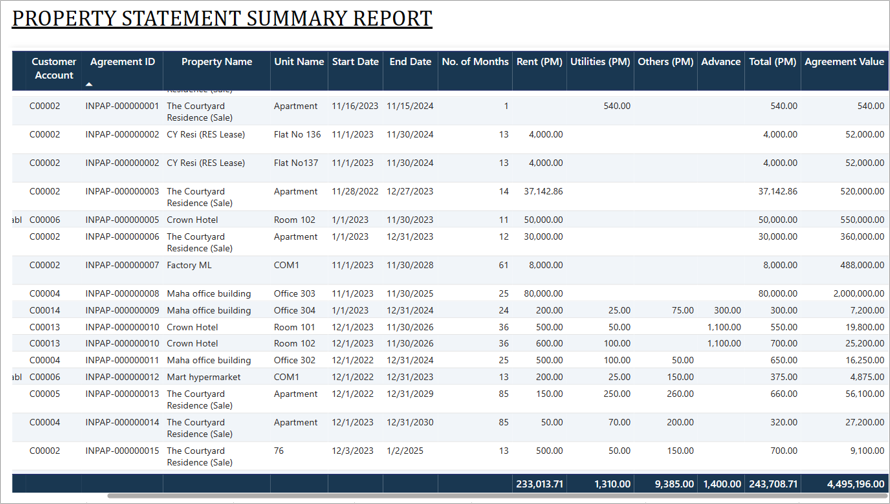Click the End Date column header
Screen dimensions: 890x504
[410, 61]
